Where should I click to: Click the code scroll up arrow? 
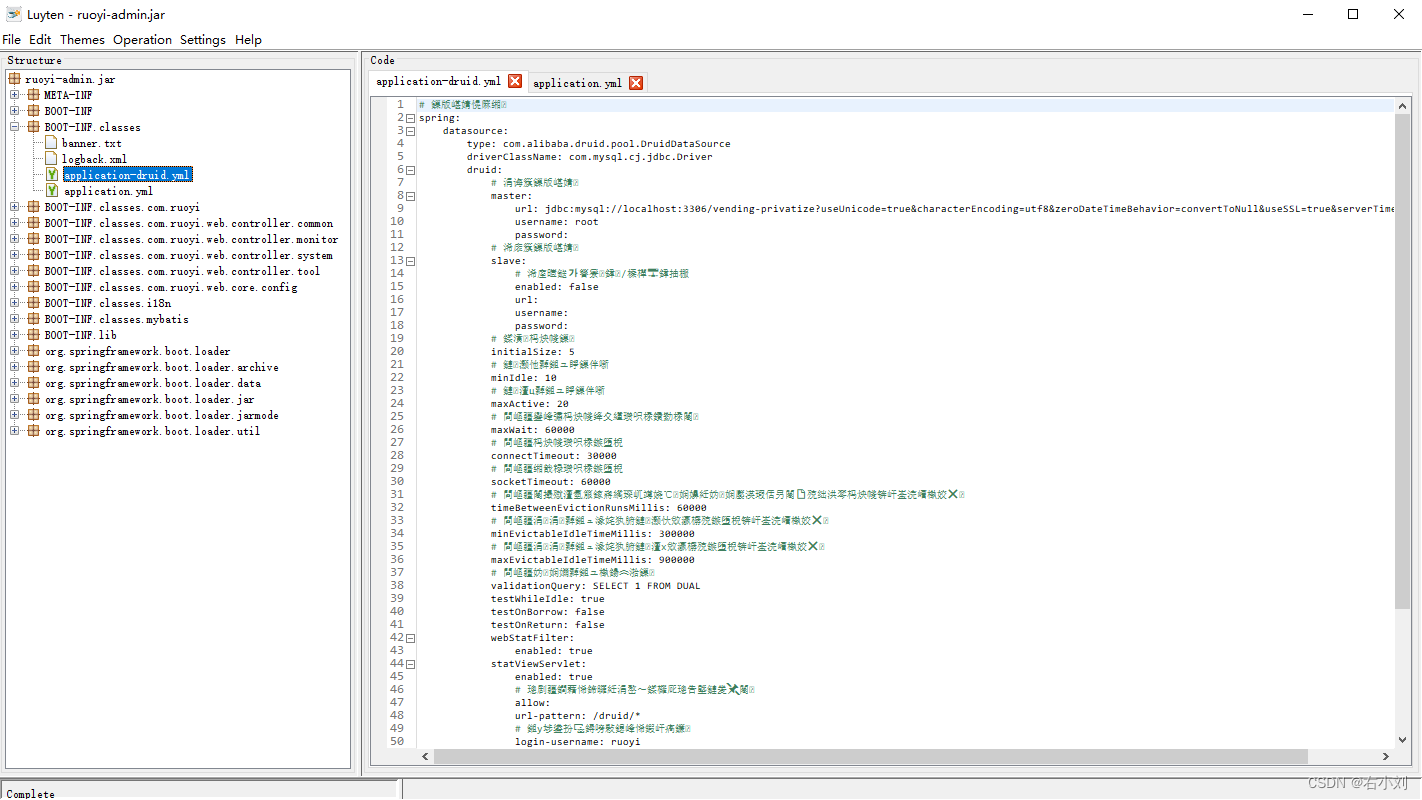pos(1403,105)
